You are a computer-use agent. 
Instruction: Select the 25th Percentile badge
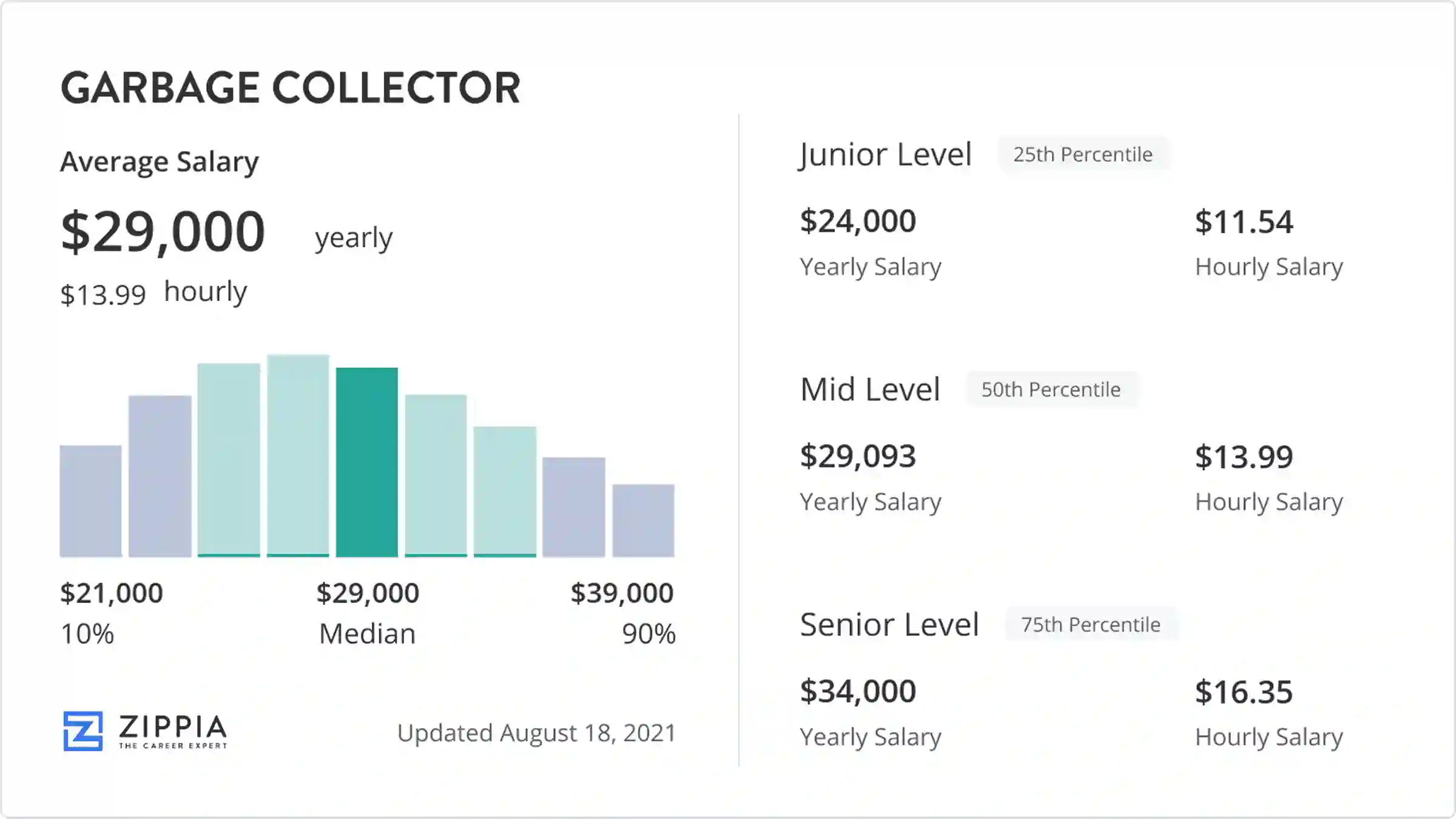(1083, 155)
